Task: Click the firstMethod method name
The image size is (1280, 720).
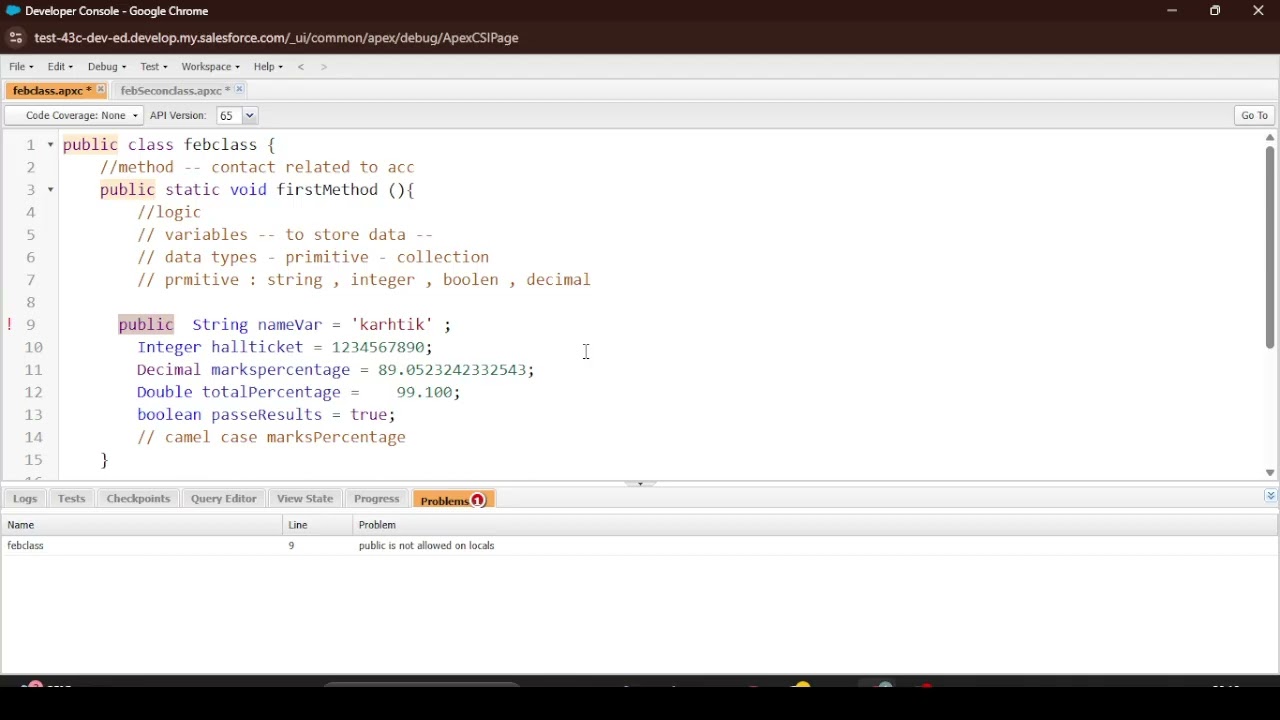Action: pos(328,190)
